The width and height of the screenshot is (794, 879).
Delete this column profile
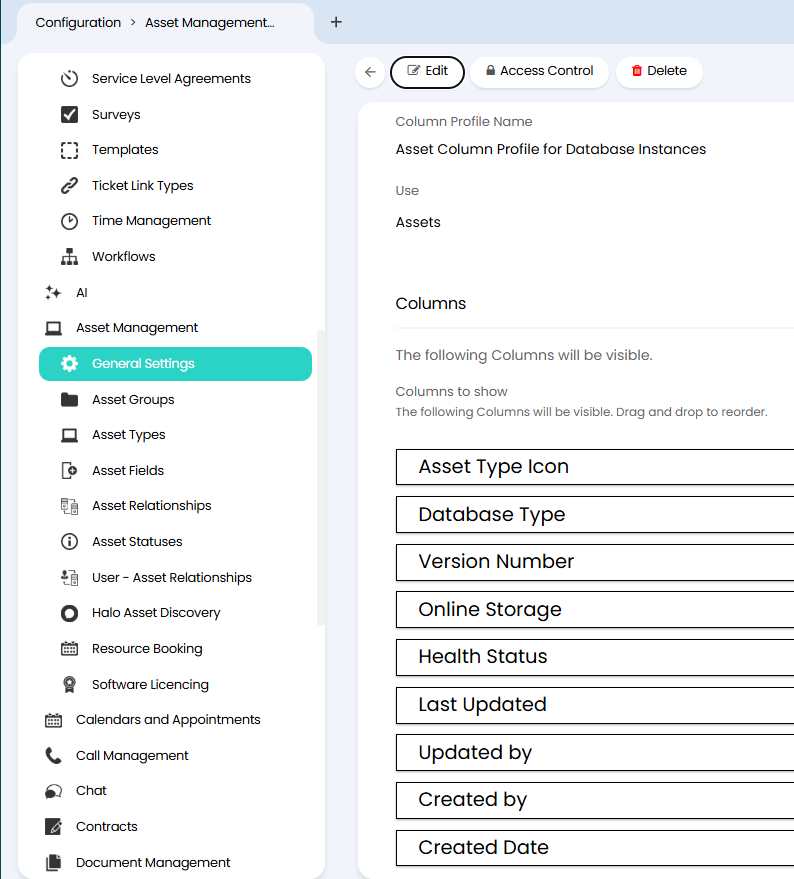[659, 72]
